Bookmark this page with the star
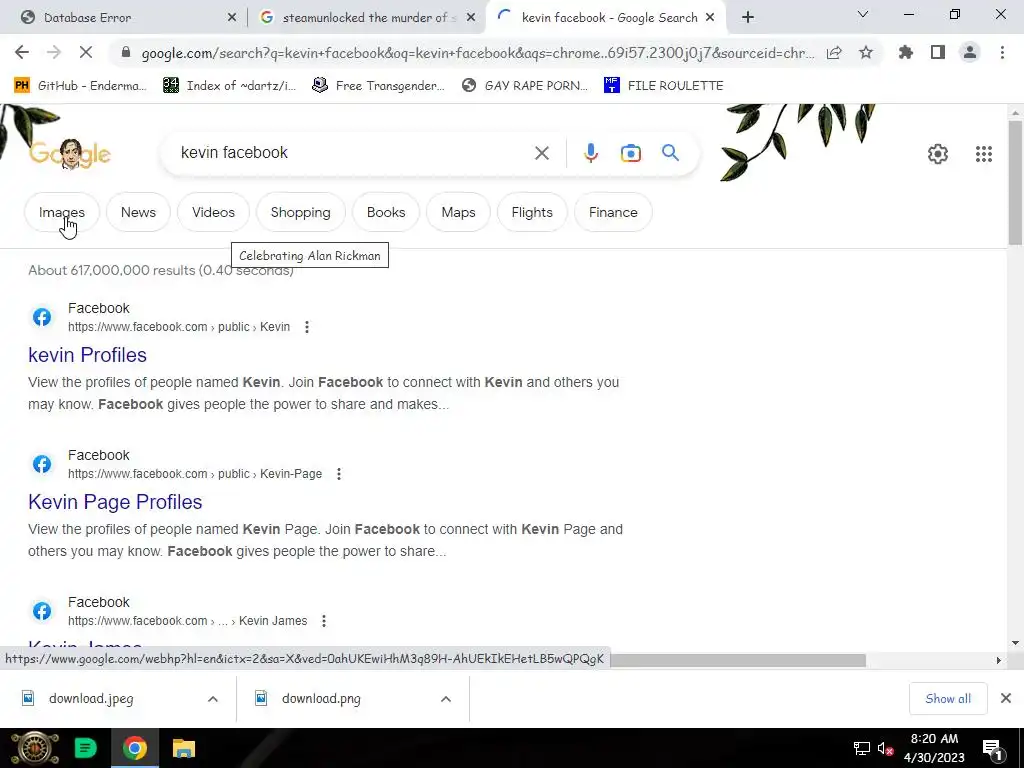 click(x=866, y=53)
